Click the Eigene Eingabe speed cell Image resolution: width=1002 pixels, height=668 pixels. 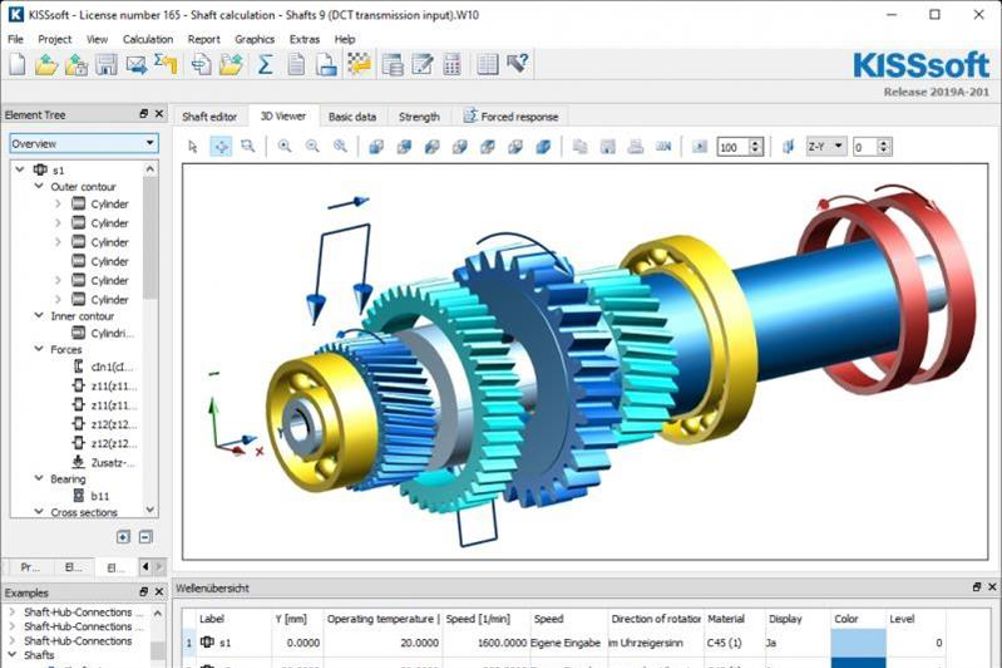566,642
